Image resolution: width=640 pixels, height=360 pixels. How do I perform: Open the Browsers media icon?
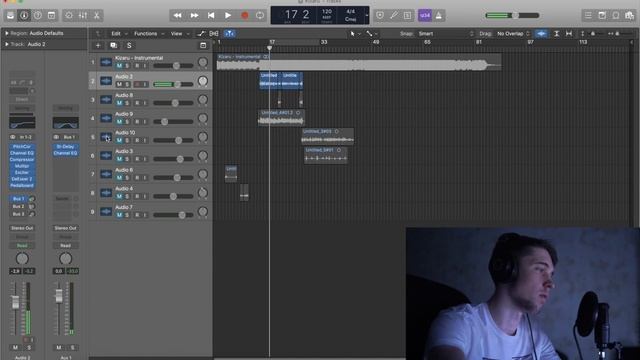pos(629,16)
